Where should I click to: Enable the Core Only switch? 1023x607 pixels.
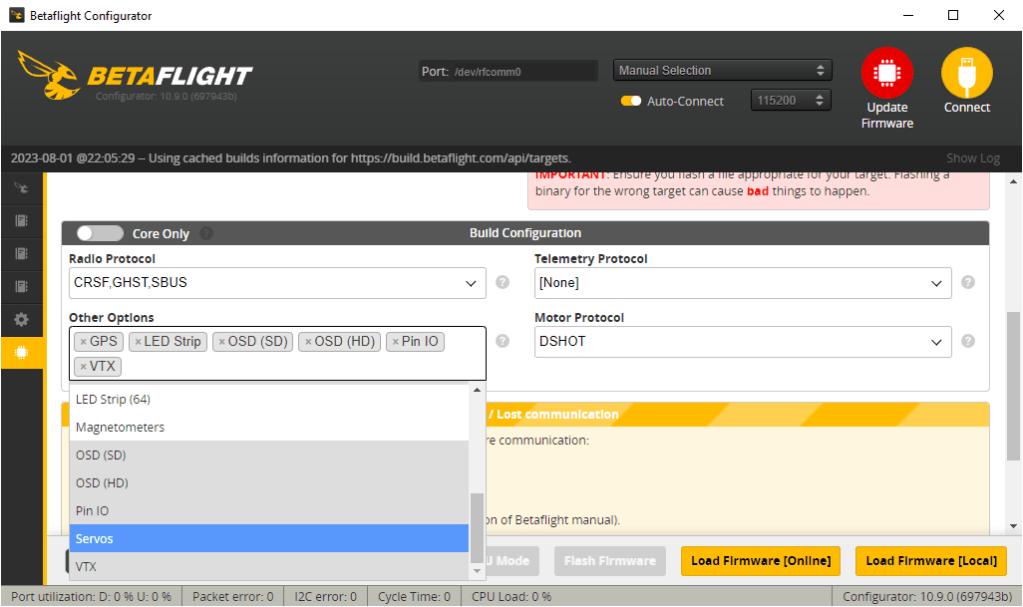click(x=99, y=233)
